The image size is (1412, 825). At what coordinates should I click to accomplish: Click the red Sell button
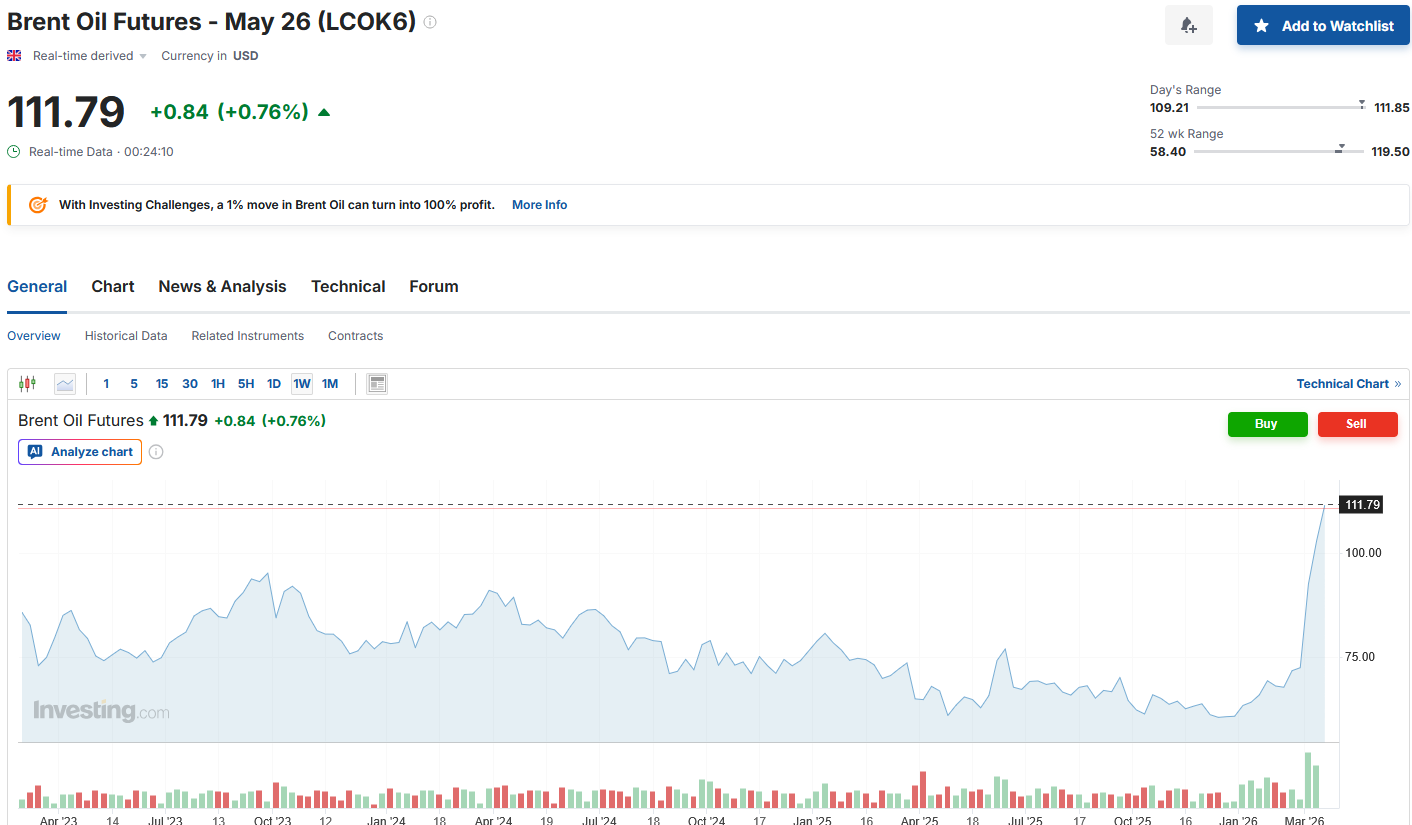tap(1357, 424)
